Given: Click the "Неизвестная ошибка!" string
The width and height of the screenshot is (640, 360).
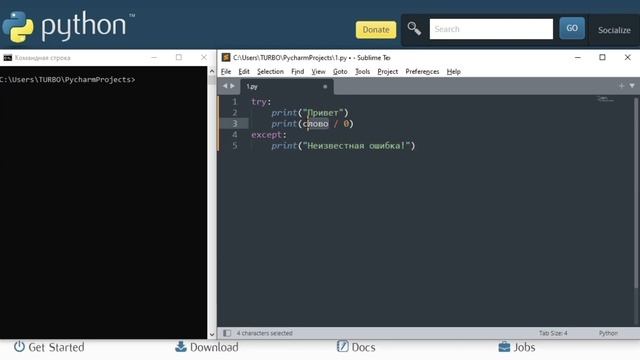Looking at the screenshot, I should 356,146.
